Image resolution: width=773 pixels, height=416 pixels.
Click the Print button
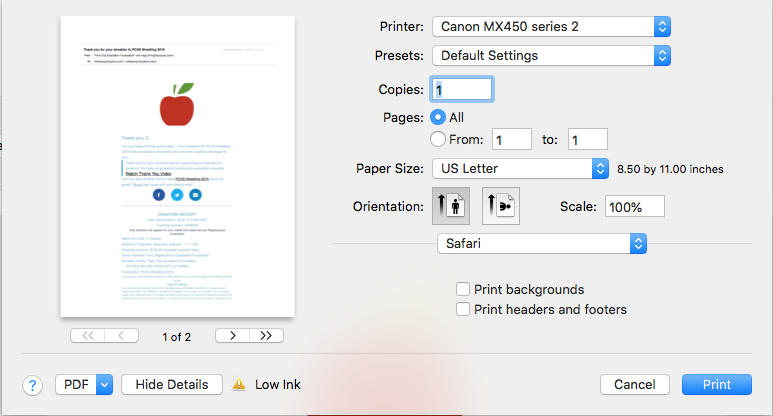point(717,384)
